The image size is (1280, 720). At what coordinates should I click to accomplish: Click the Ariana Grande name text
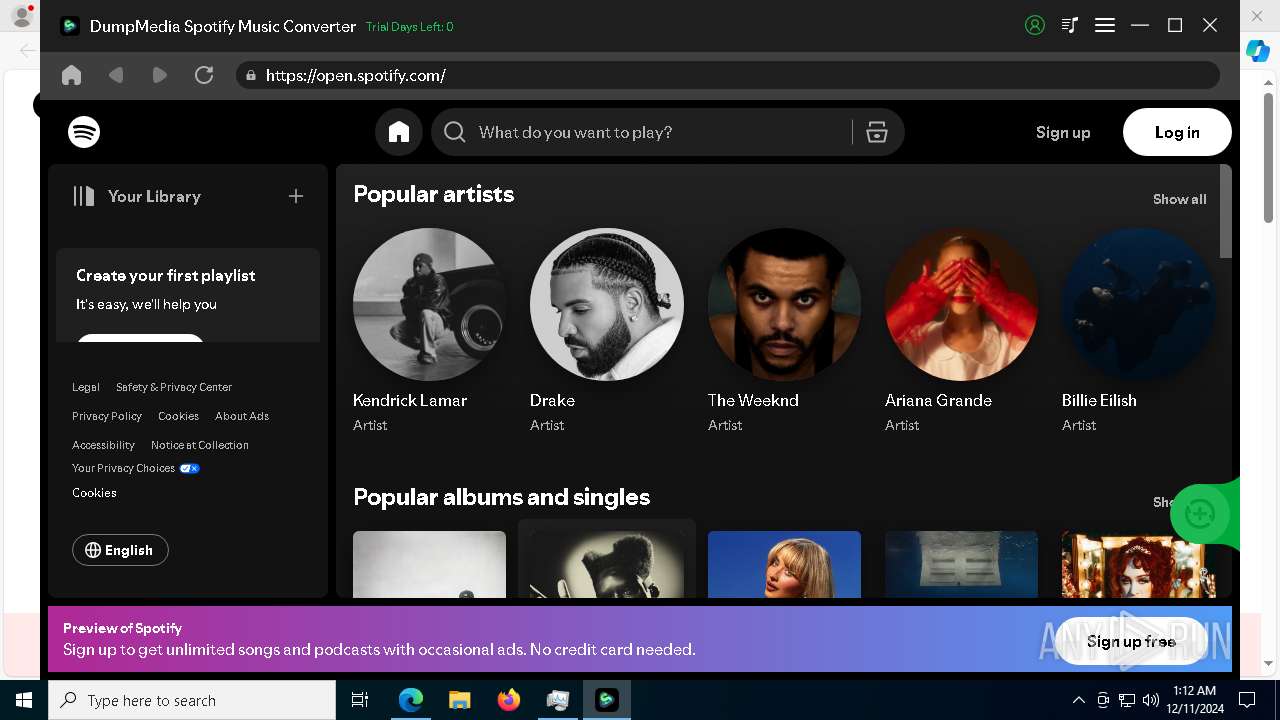pos(938,400)
